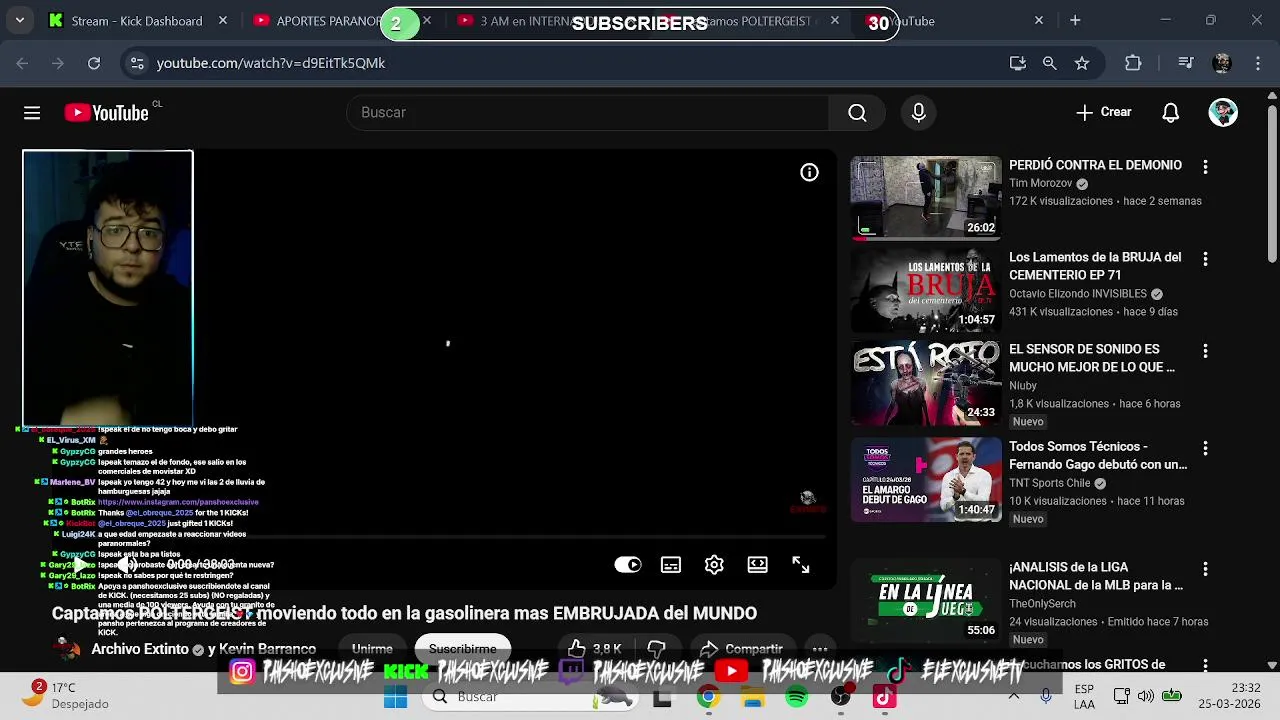Open Chrome profile avatar
This screenshot has width=1280, height=720.
click(x=1222, y=63)
